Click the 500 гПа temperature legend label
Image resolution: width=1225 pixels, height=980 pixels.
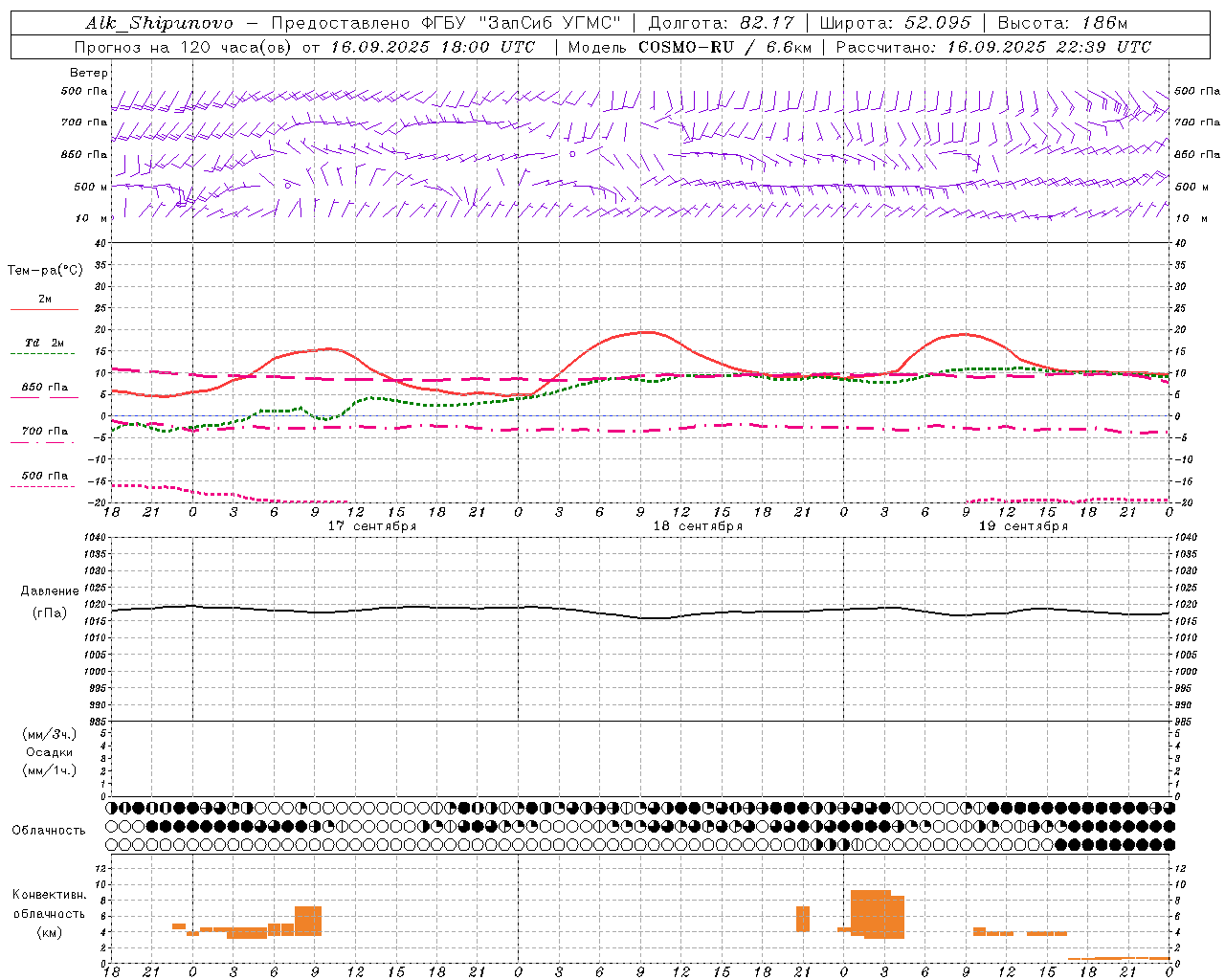pos(45,476)
